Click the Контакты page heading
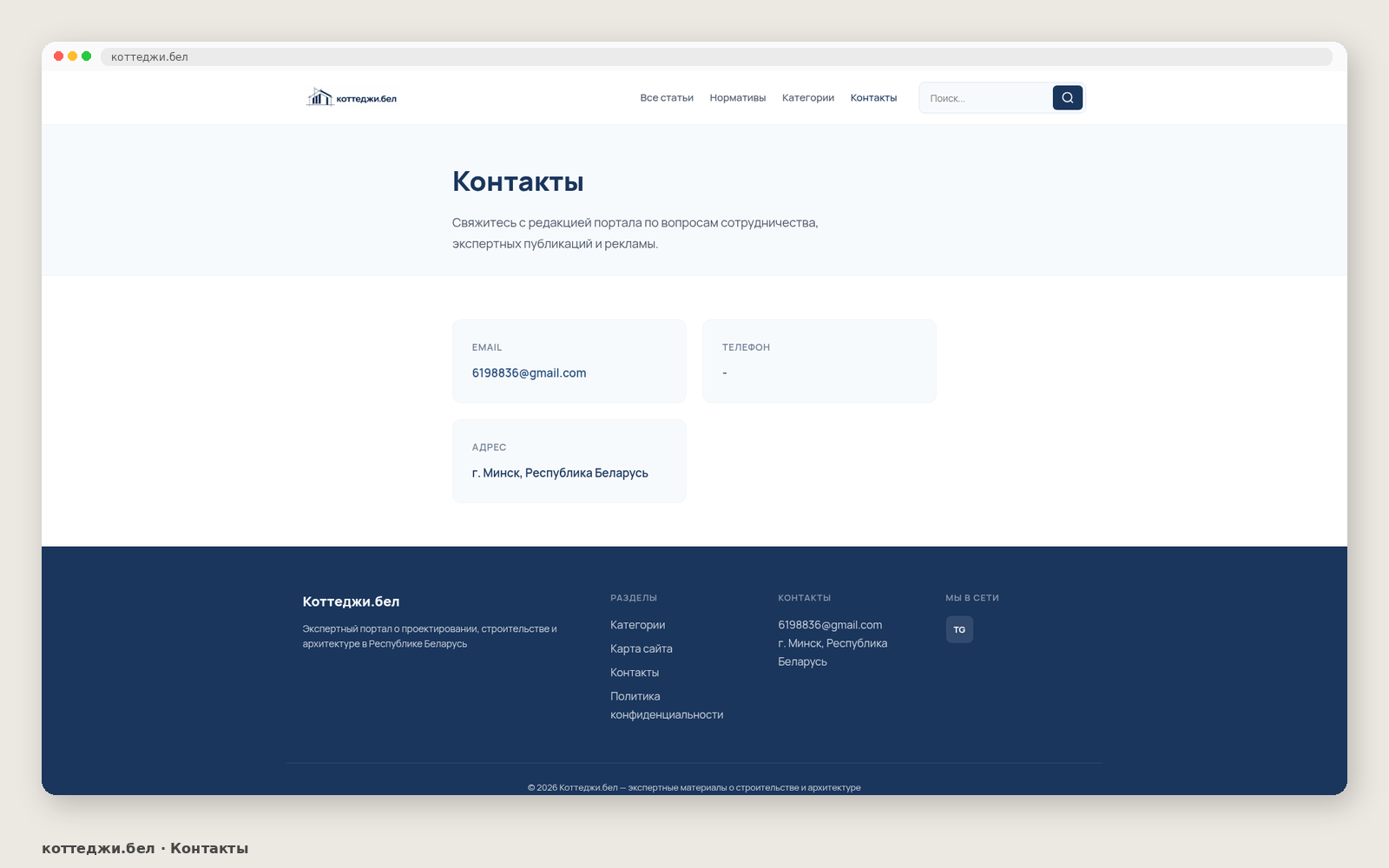This screenshot has height=868, width=1389. (518, 181)
